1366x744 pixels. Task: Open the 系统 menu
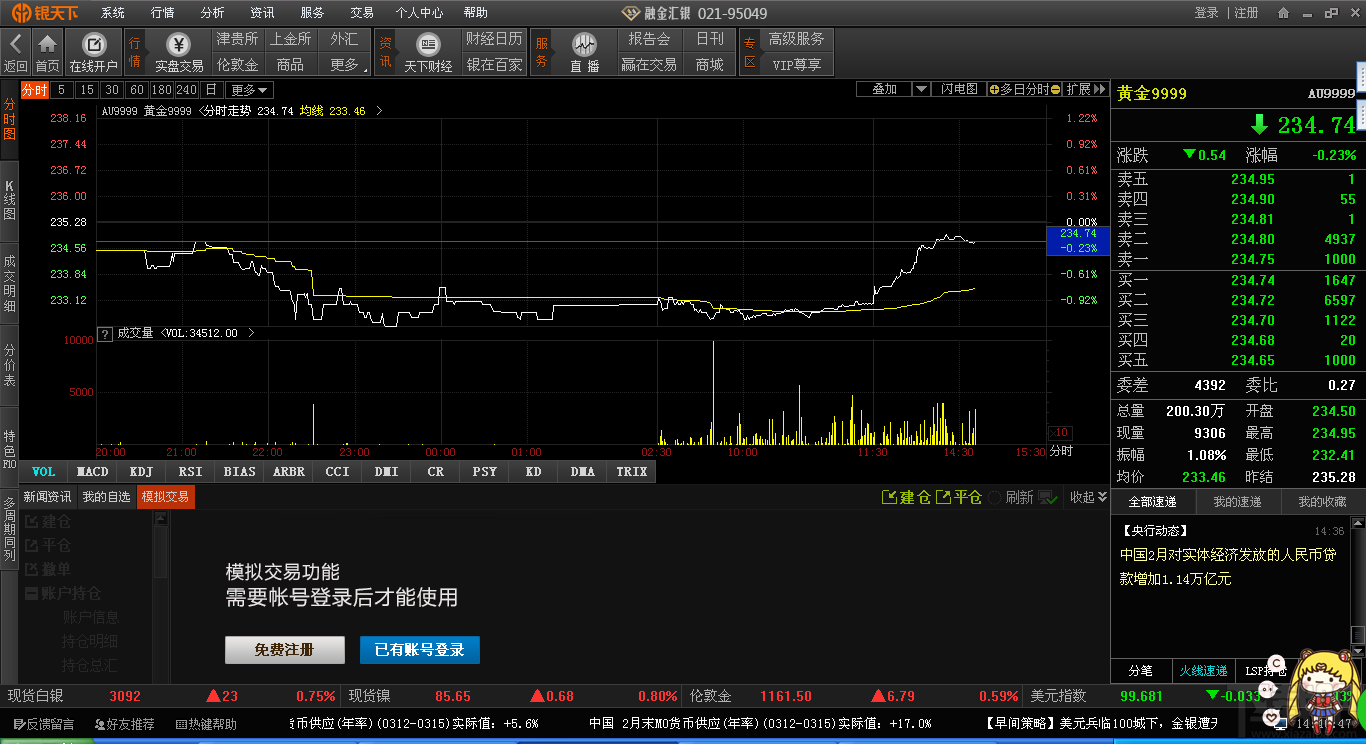coord(113,13)
